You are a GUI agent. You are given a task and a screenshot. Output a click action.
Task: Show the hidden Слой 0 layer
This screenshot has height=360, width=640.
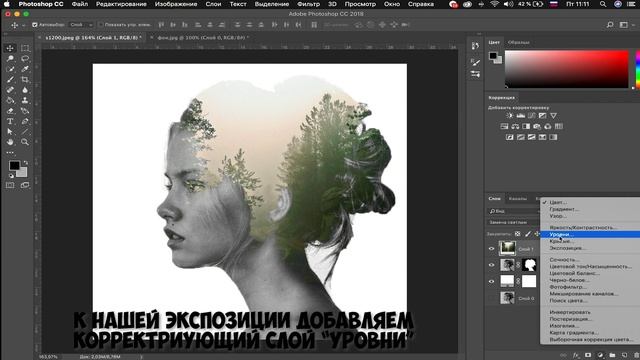[x=491, y=298]
